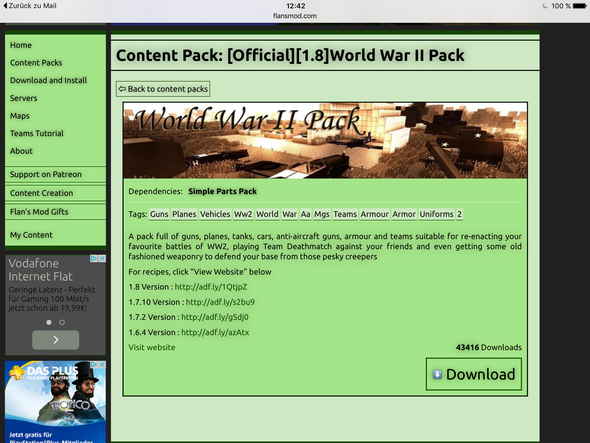Close the Vodafone ad with X icon
Viewport: 590px width, 443px height.
coord(102,259)
